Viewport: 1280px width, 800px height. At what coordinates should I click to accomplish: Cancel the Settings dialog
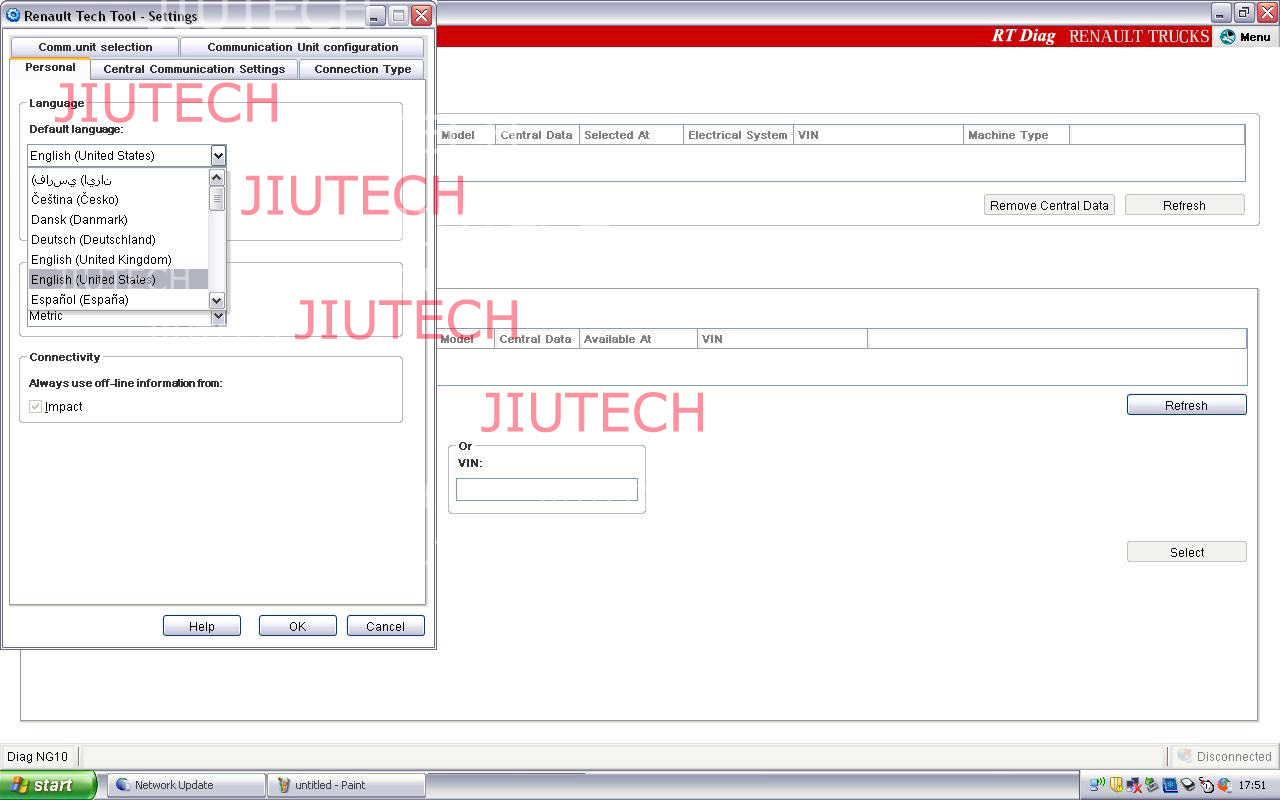click(385, 626)
